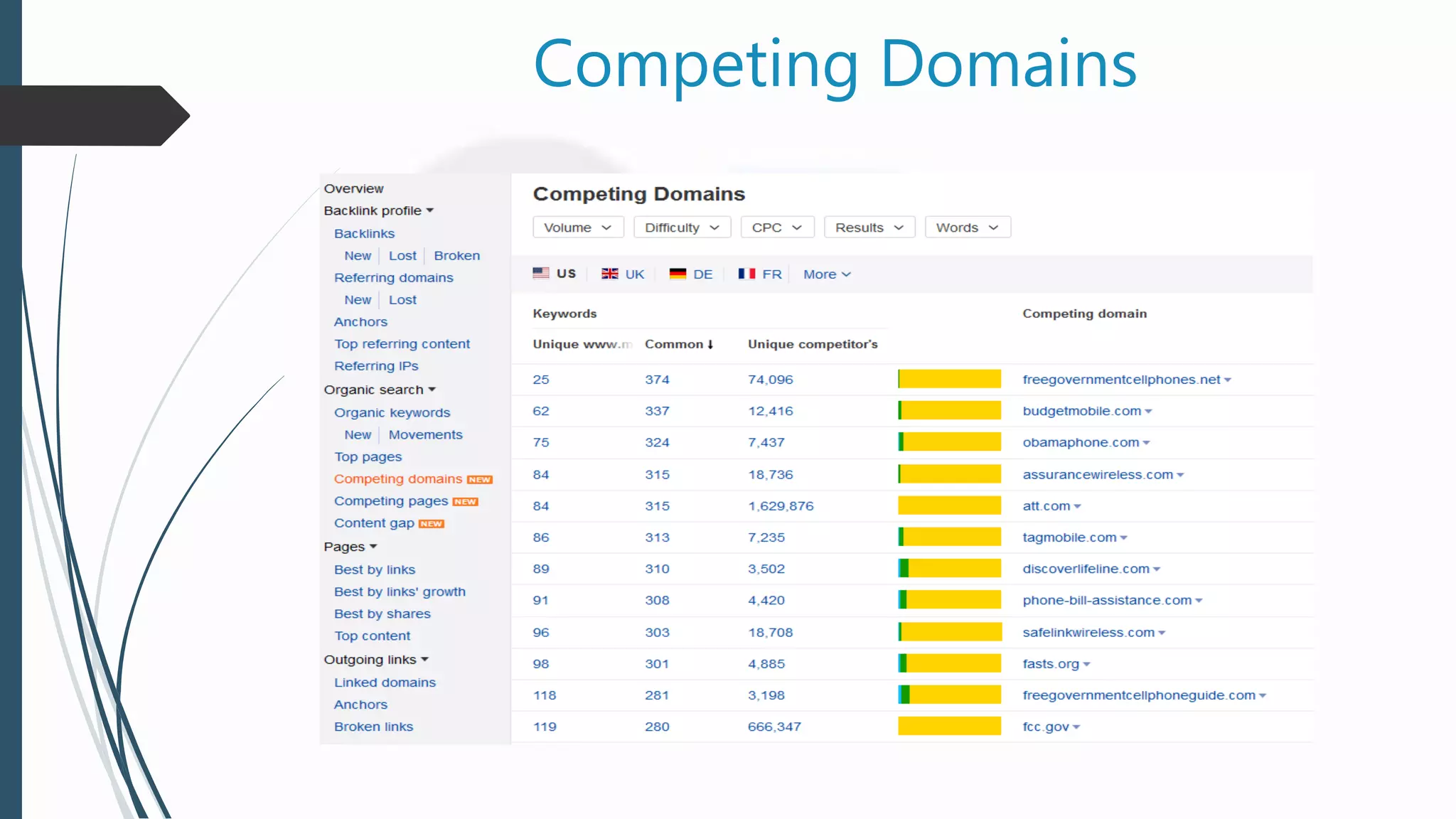Open discoverlifeline.com domain link

(x=1086, y=569)
